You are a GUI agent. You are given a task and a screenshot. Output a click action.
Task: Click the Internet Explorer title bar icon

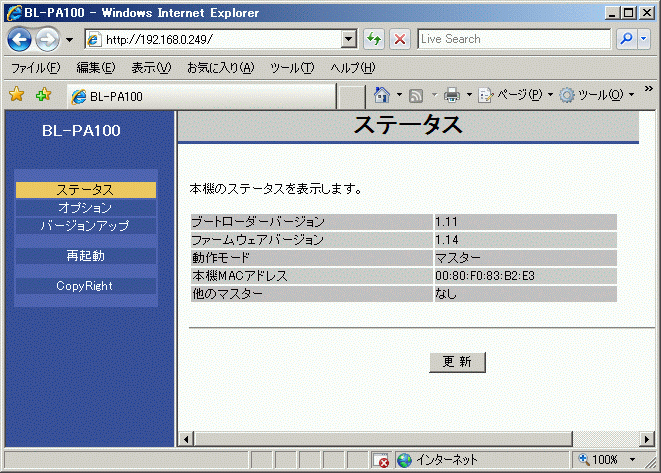pos(14,13)
